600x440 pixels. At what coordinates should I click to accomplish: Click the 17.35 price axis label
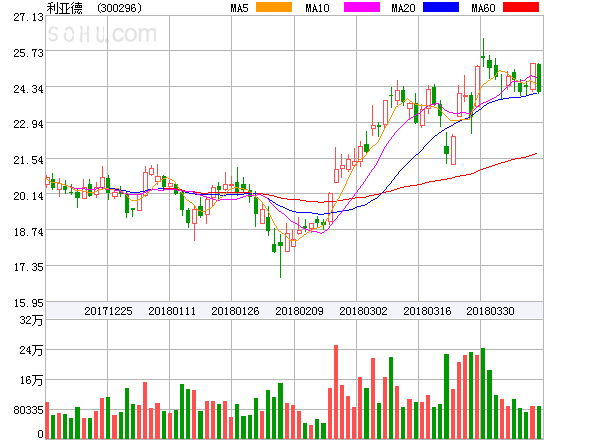28,267
